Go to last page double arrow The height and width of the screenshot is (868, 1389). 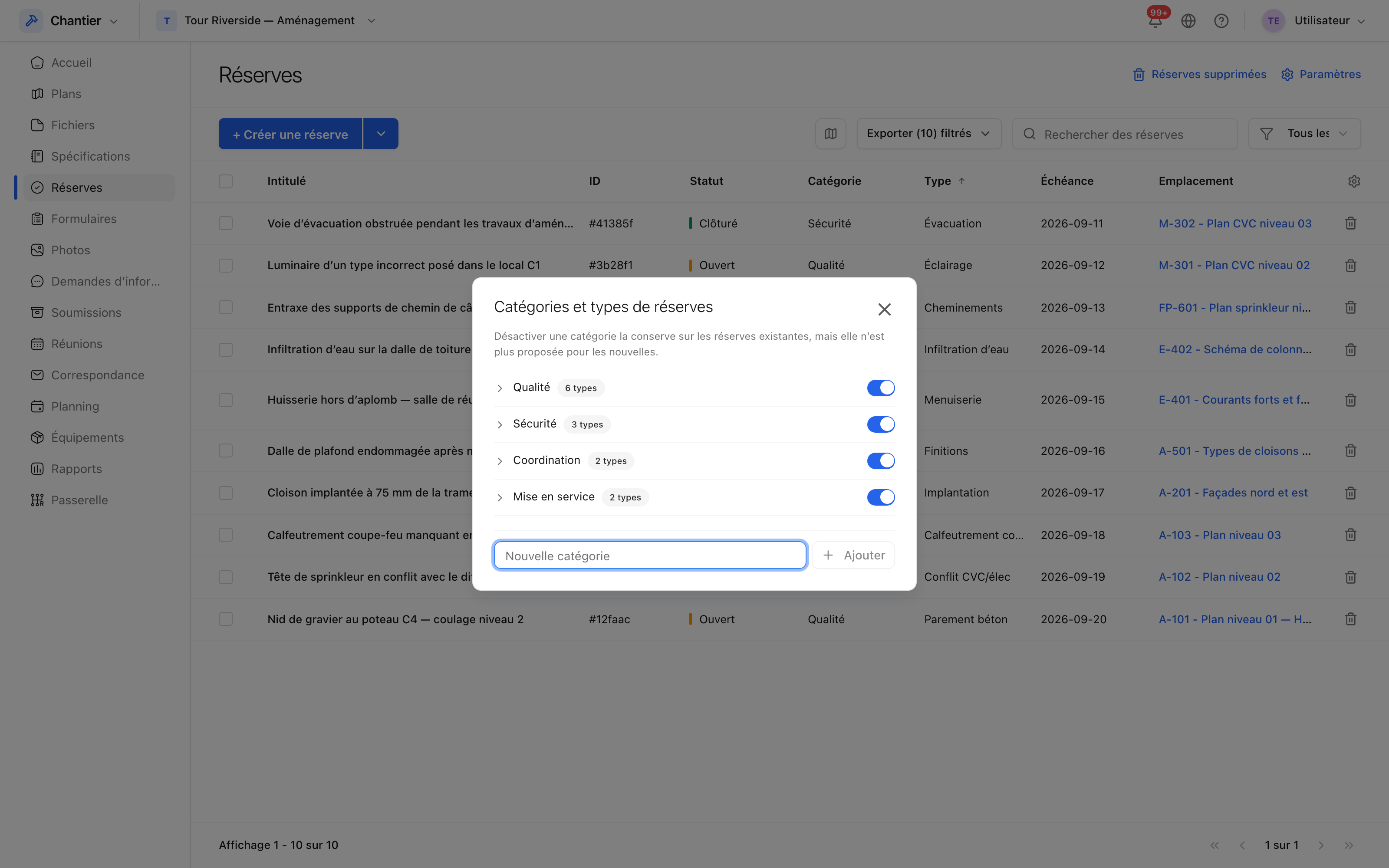1349,845
